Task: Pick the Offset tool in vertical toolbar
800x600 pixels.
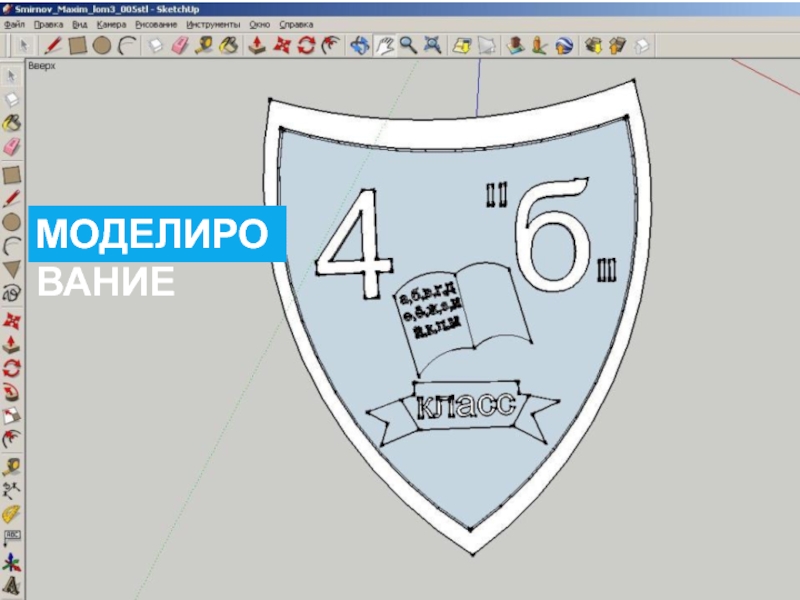Action: pos(12,439)
